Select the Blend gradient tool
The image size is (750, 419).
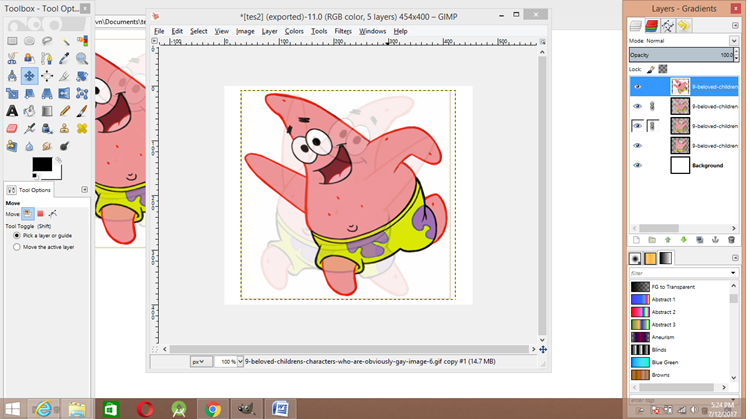[x=47, y=111]
